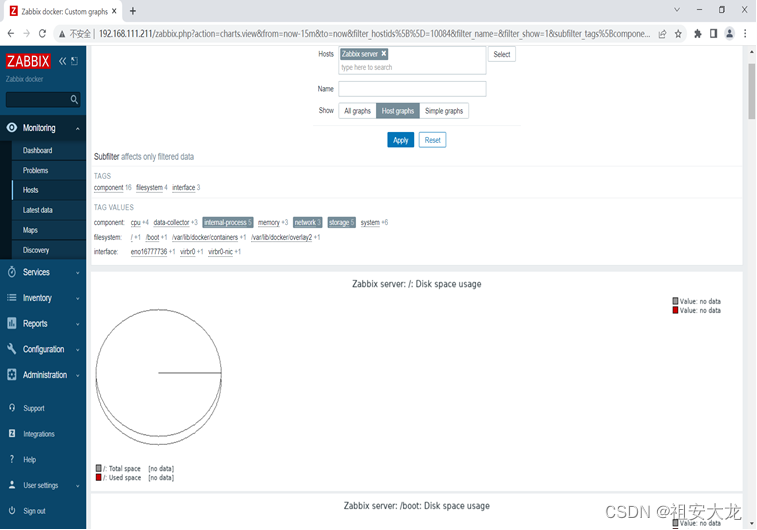Screen dimensions: 757x530
Task: Click the Integrations Z icon
Action: click(12, 433)
